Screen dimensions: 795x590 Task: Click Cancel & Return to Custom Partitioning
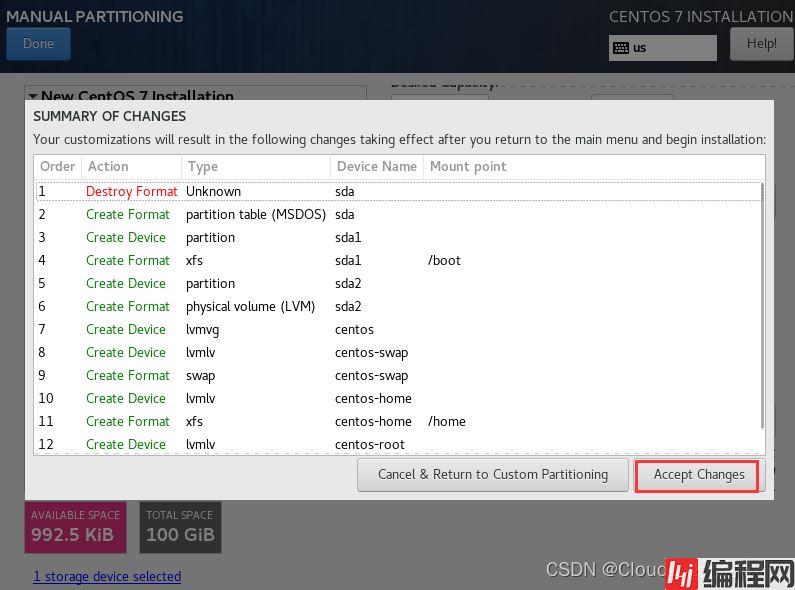(x=493, y=475)
